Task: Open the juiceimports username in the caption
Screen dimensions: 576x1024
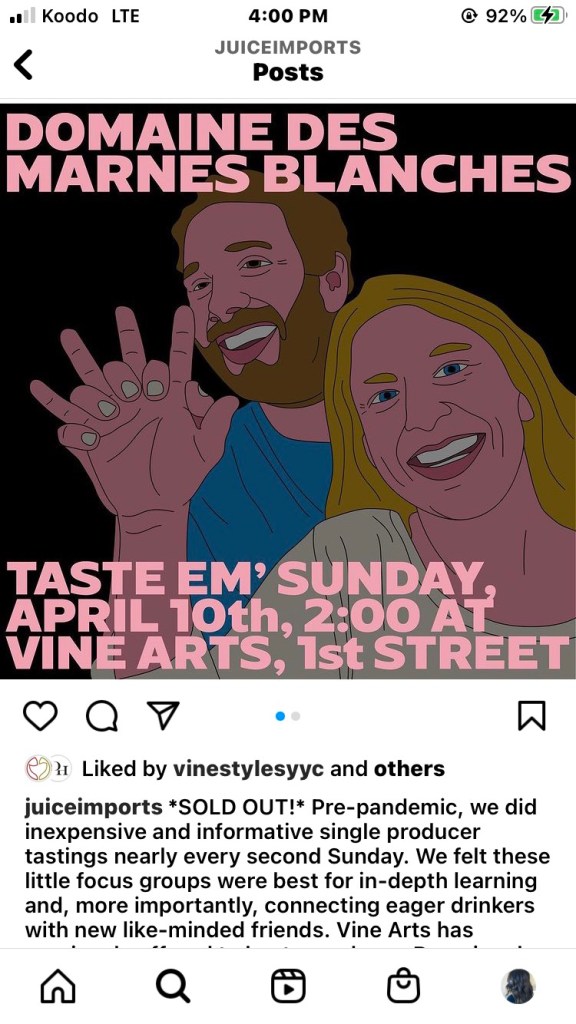Action: [93, 807]
